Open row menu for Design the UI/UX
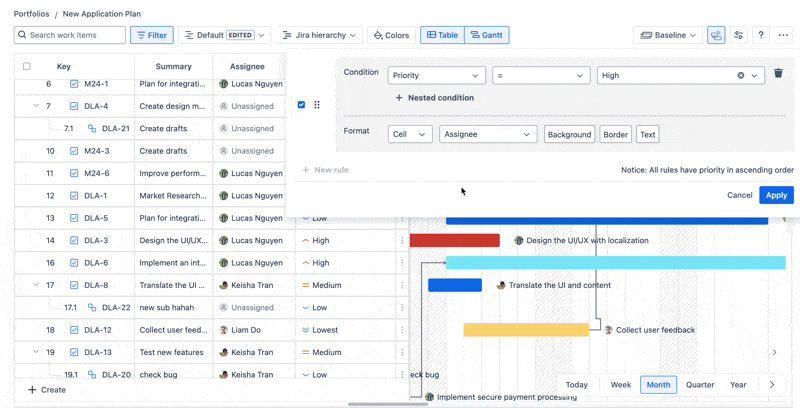The image size is (800, 408). point(402,241)
